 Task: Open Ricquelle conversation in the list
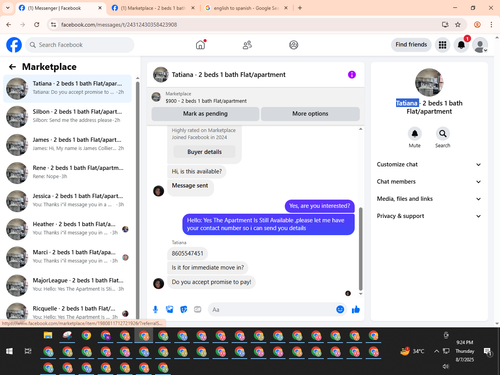[x=68, y=312]
